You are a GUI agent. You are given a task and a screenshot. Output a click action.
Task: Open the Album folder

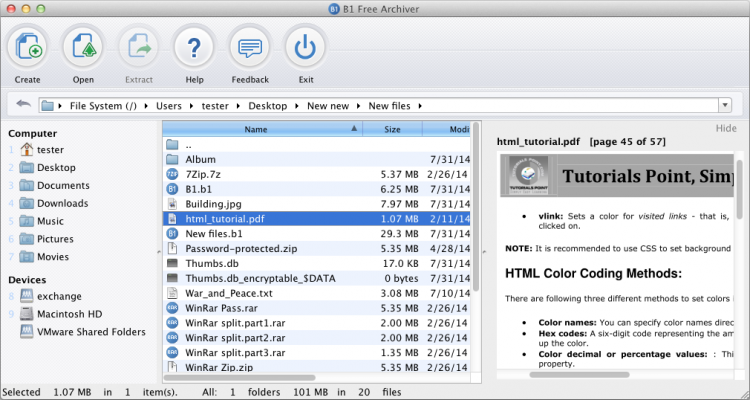[x=200, y=159]
